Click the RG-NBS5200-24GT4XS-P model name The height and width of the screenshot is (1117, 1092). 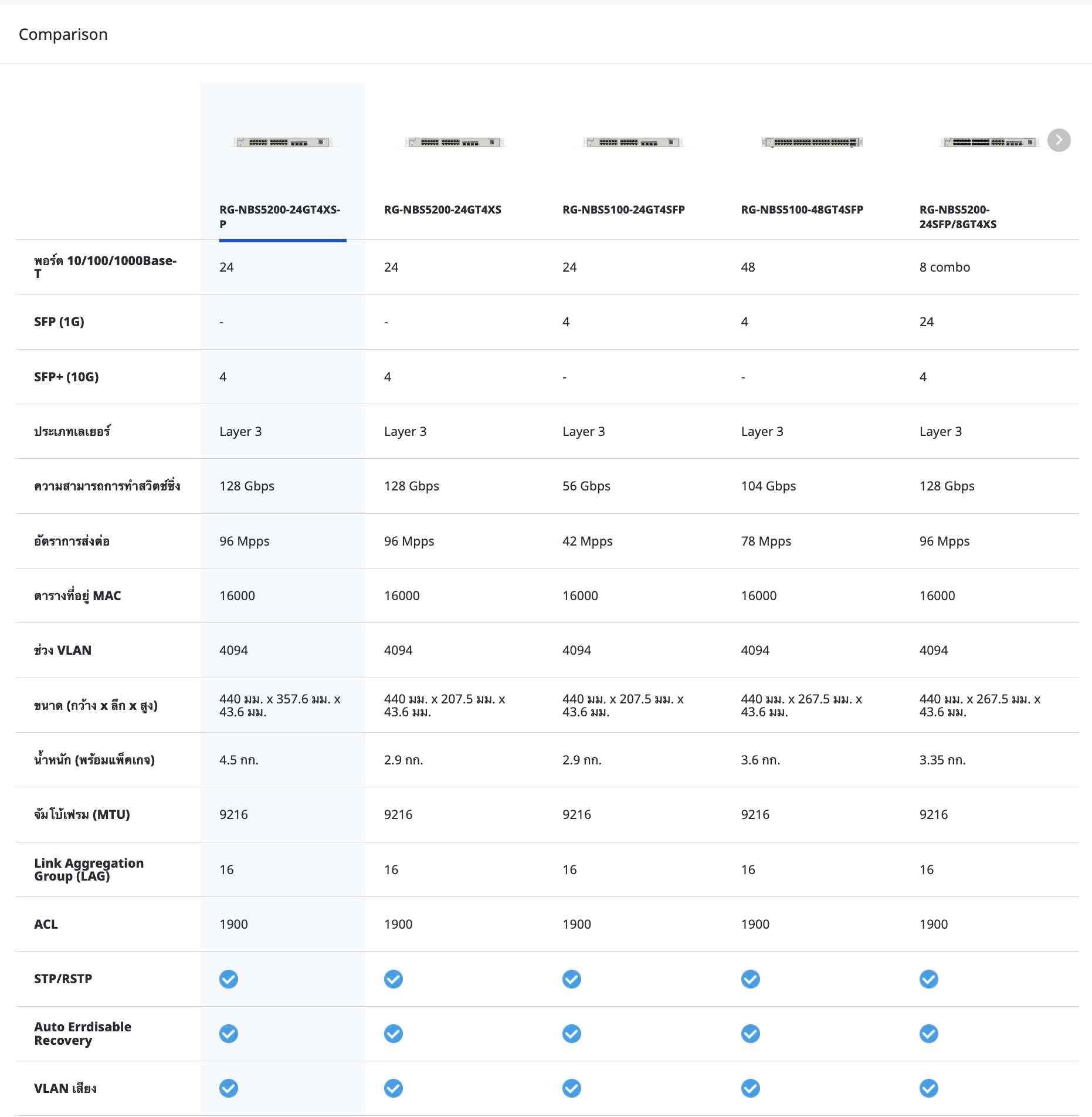(280, 216)
